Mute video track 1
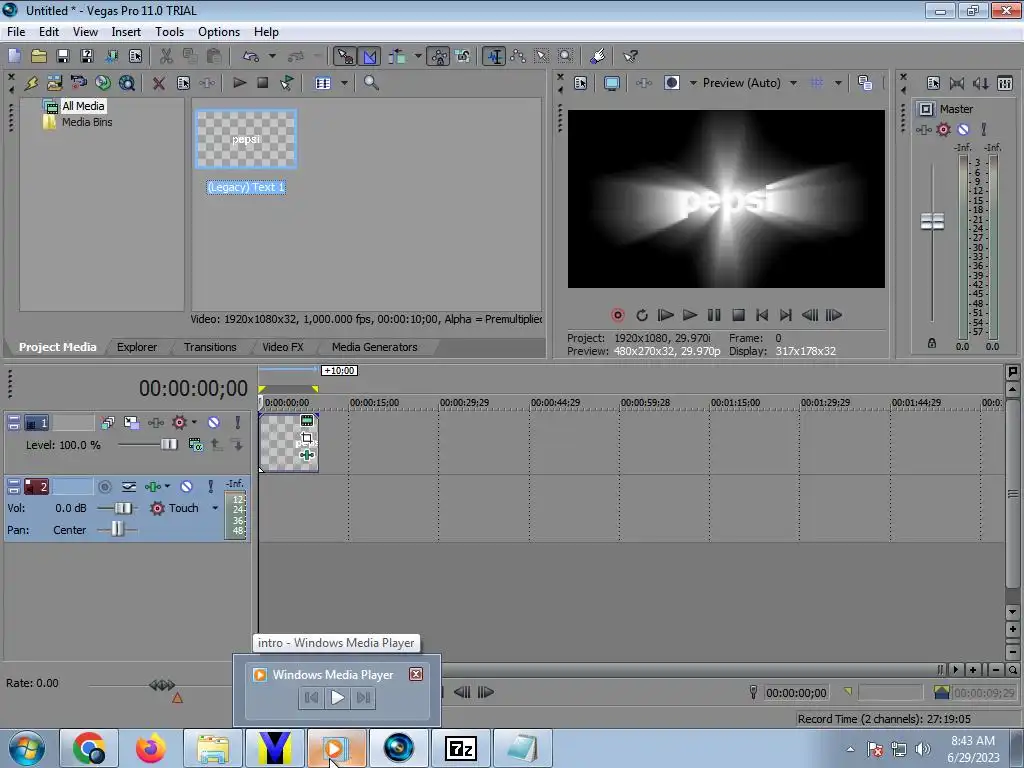Viewport: 1024px width, 768px height. (x=214, y=423)
